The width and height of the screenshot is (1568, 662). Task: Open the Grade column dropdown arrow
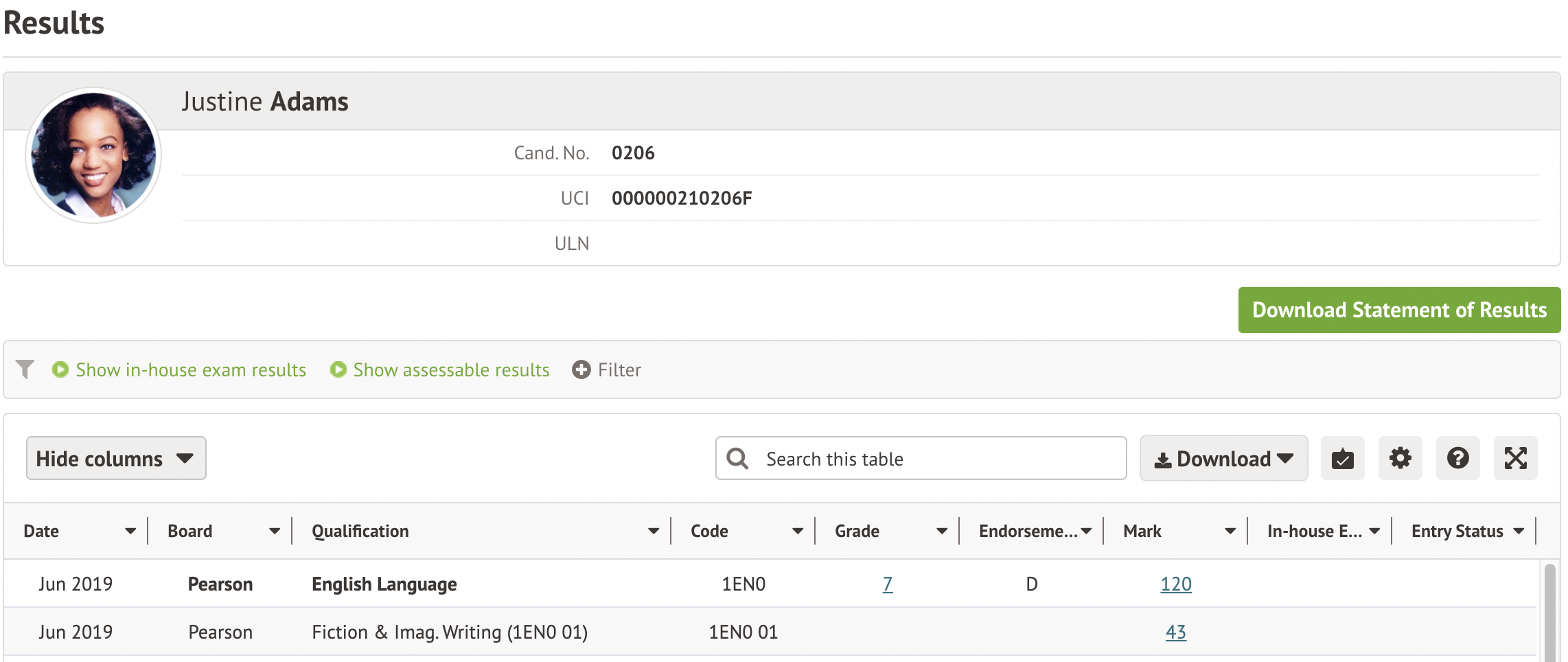(x=941, y=531)
